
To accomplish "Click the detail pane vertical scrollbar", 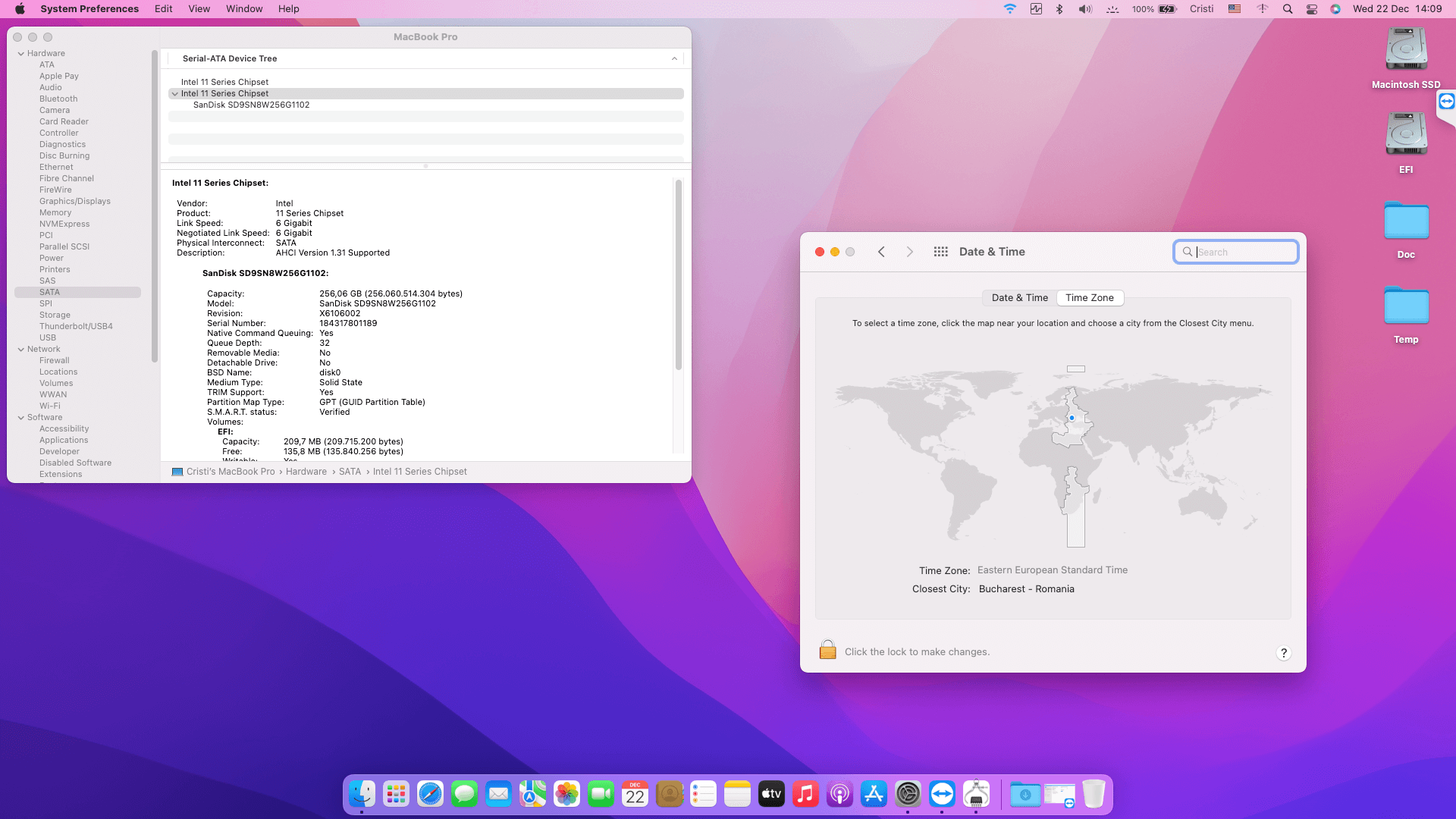I will (678, 275).
